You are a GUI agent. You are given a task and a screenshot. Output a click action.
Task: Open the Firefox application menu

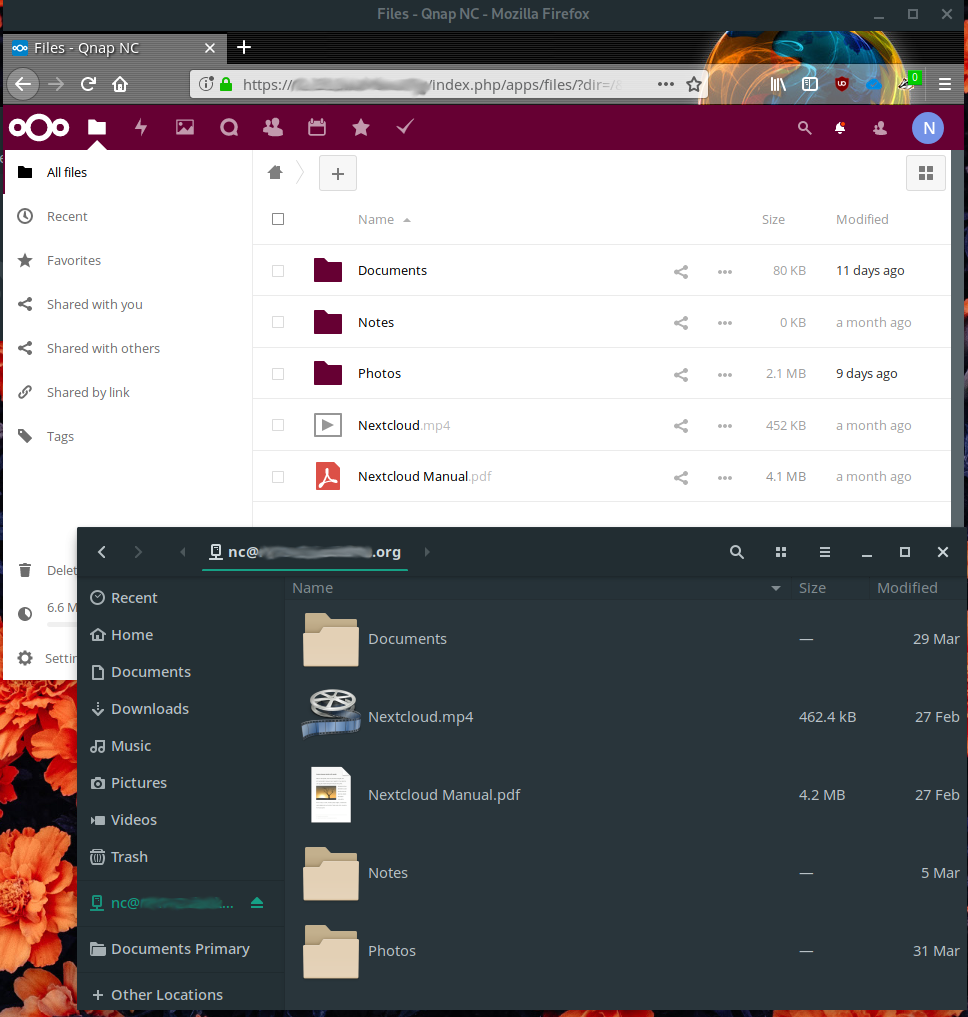[945, 84]
